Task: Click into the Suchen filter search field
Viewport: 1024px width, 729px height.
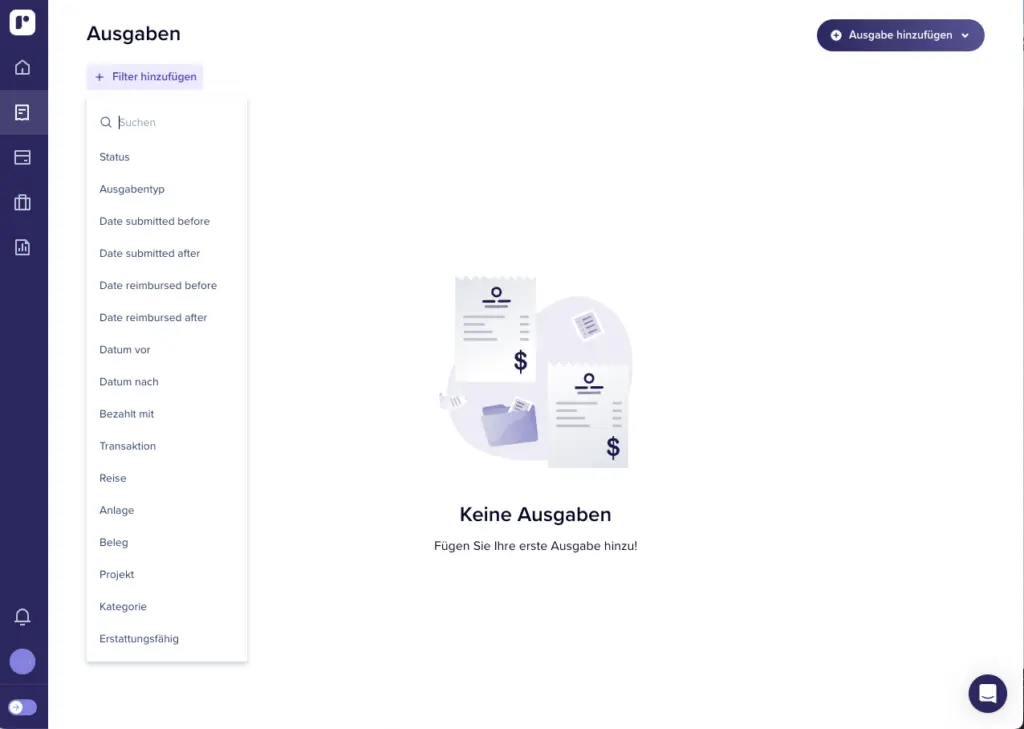Action: 175,122
